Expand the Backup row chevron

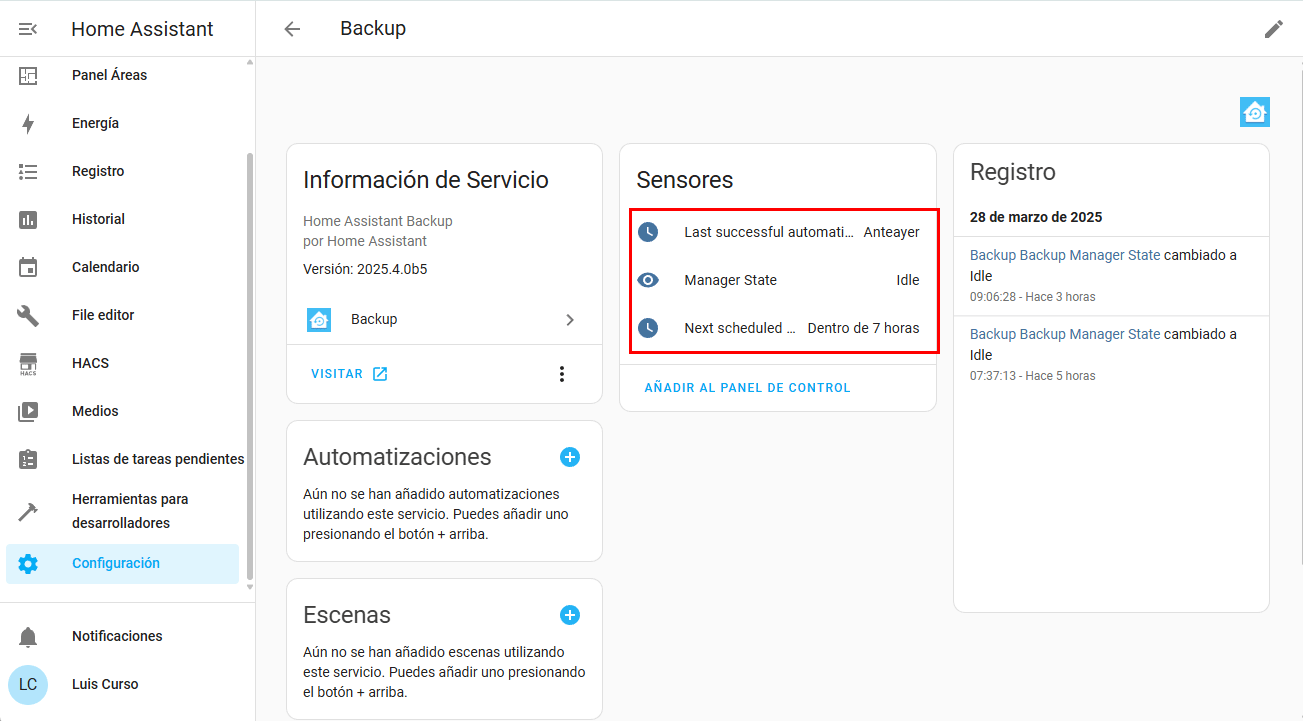tap(570, 320)
